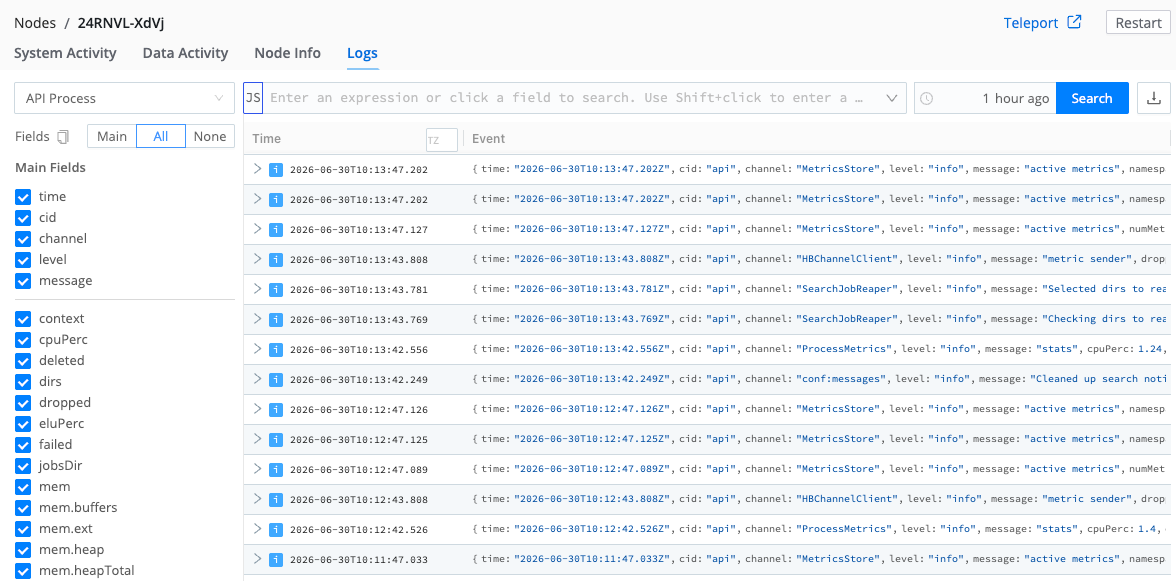Click the Search button
Image resolution: width=1176 pixels, height=581 pixels.
pos(1092,98)
